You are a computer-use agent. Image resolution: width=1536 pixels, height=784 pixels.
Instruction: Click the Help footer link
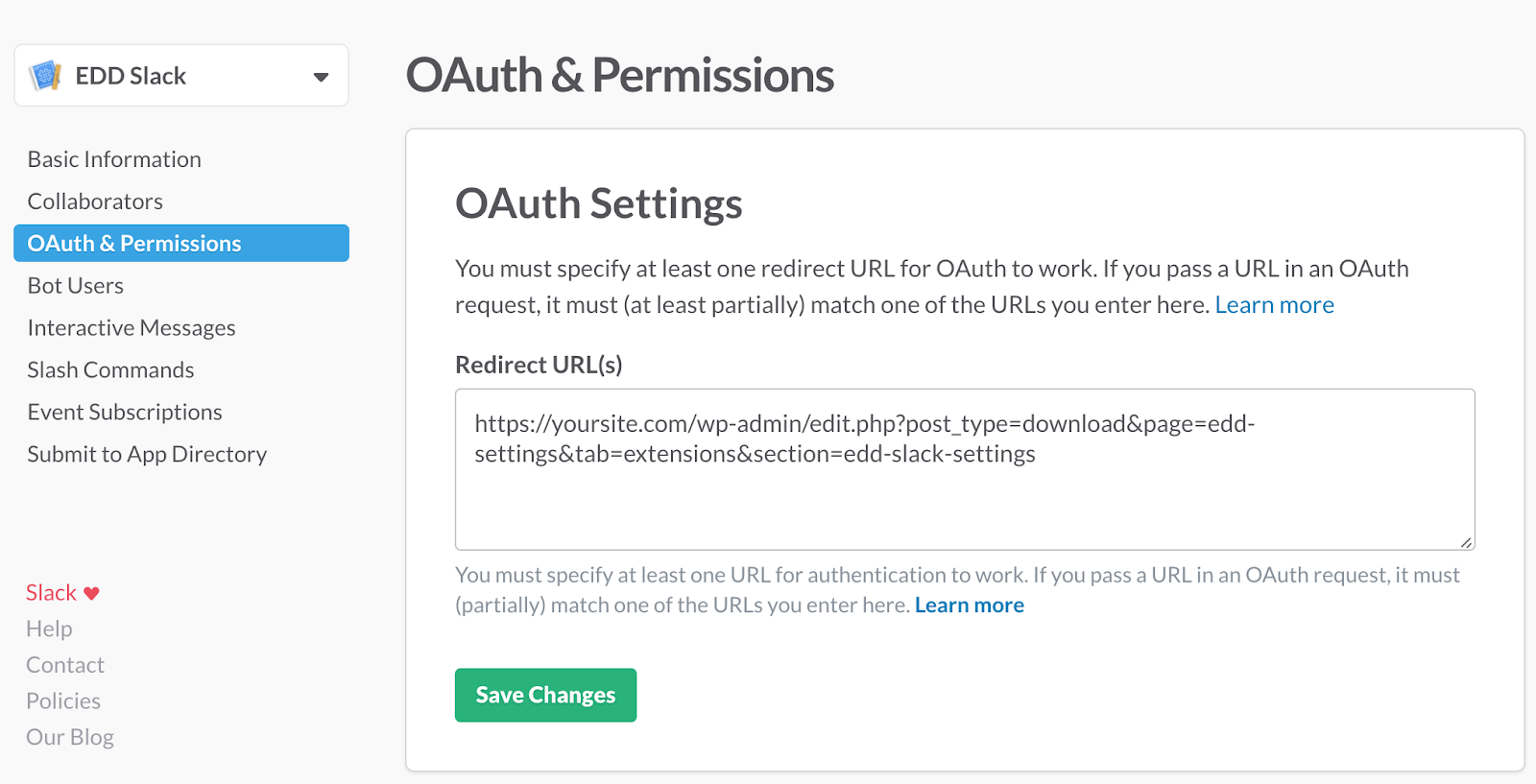pos(49,630)
